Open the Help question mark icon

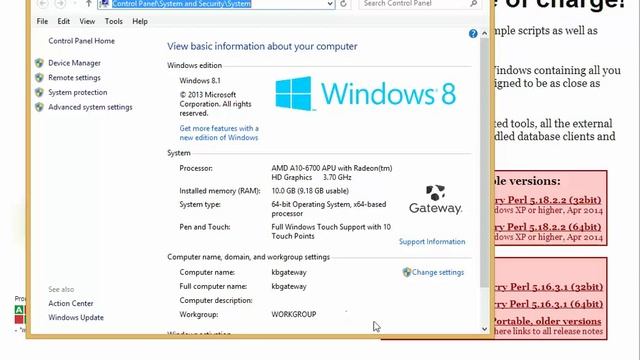(473, 33)
